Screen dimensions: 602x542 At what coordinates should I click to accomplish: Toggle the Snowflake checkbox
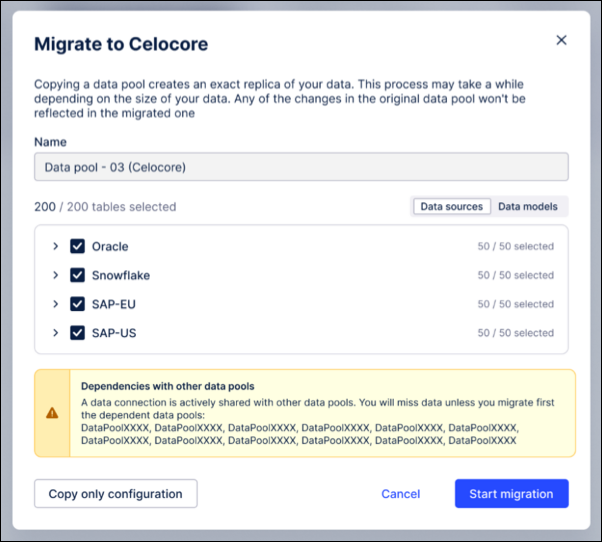coord(77,275)
